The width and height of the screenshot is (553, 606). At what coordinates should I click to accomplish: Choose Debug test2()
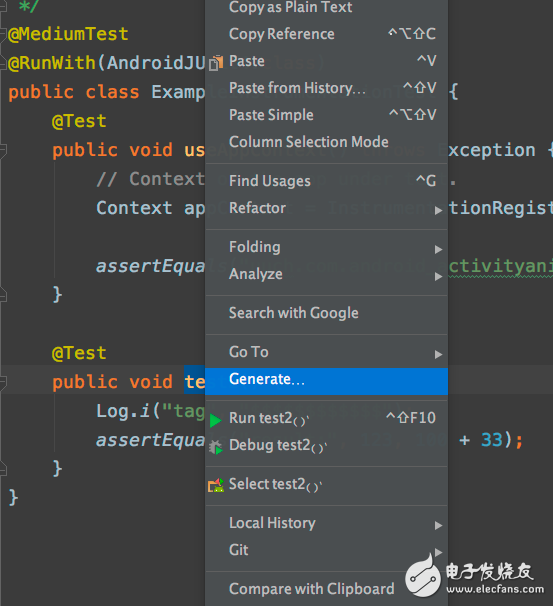[x=326, y=445]
